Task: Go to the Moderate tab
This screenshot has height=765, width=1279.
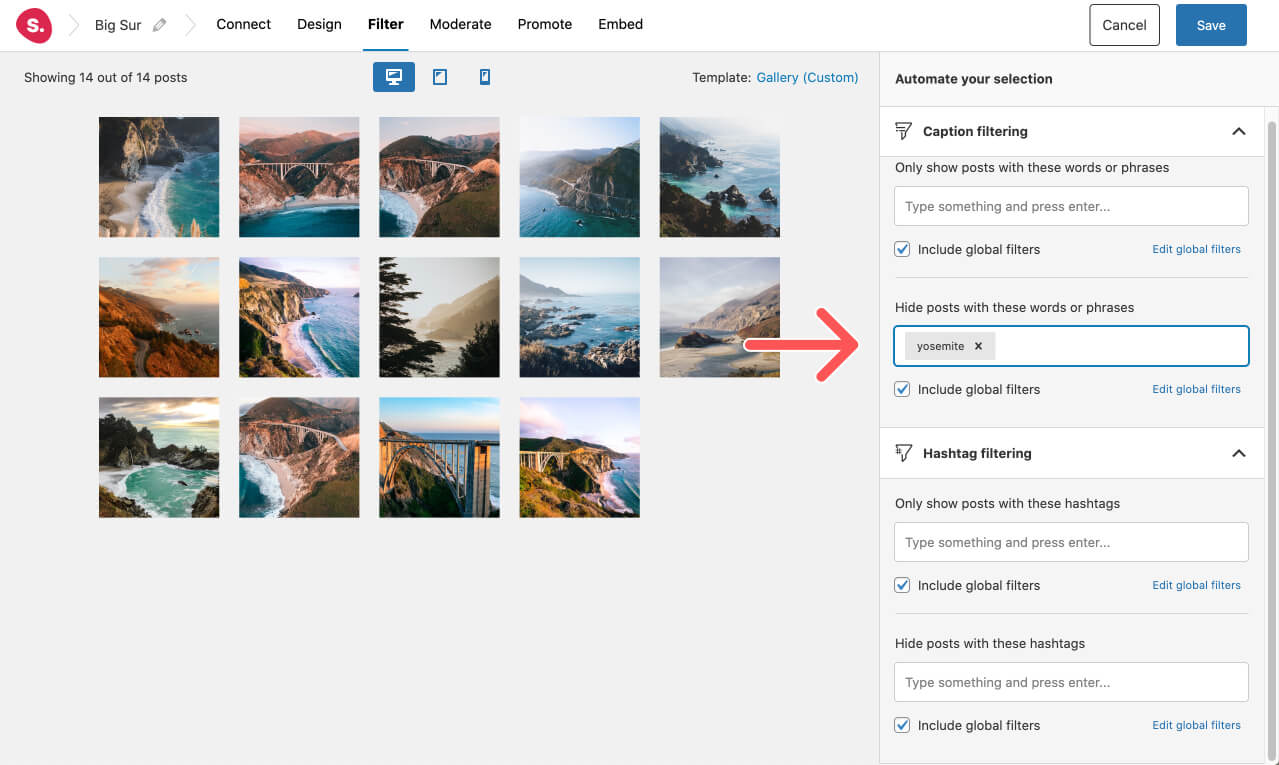Action: (x=460, y=24)
